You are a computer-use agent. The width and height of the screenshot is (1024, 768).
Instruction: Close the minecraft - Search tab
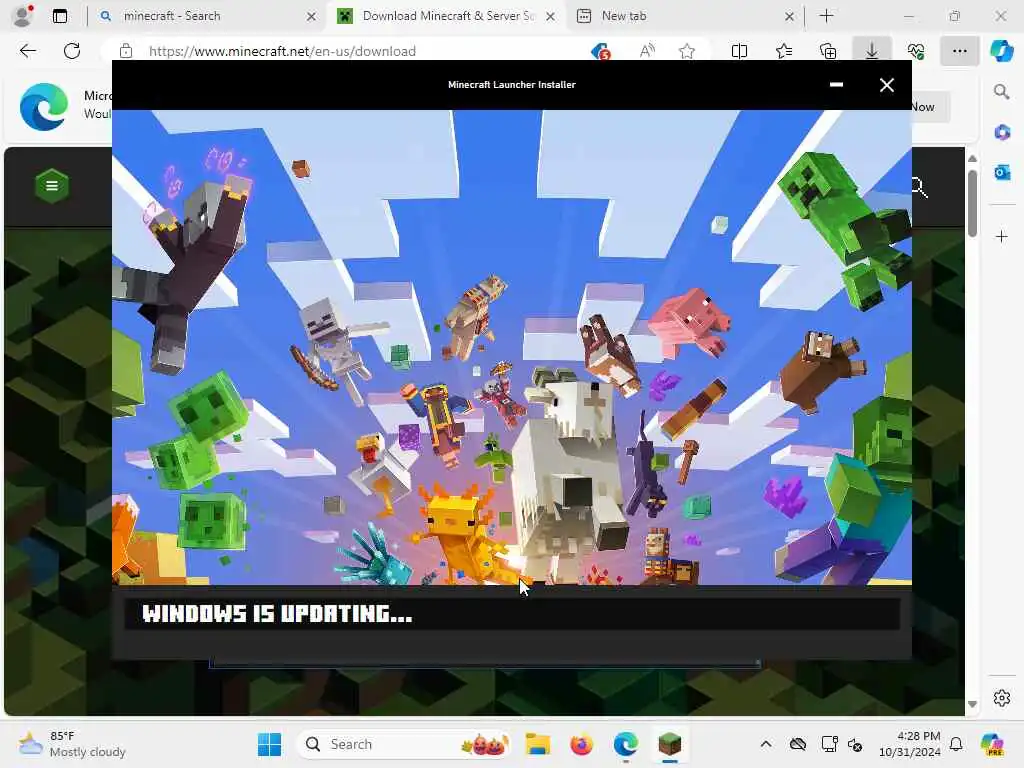(312, 16)
